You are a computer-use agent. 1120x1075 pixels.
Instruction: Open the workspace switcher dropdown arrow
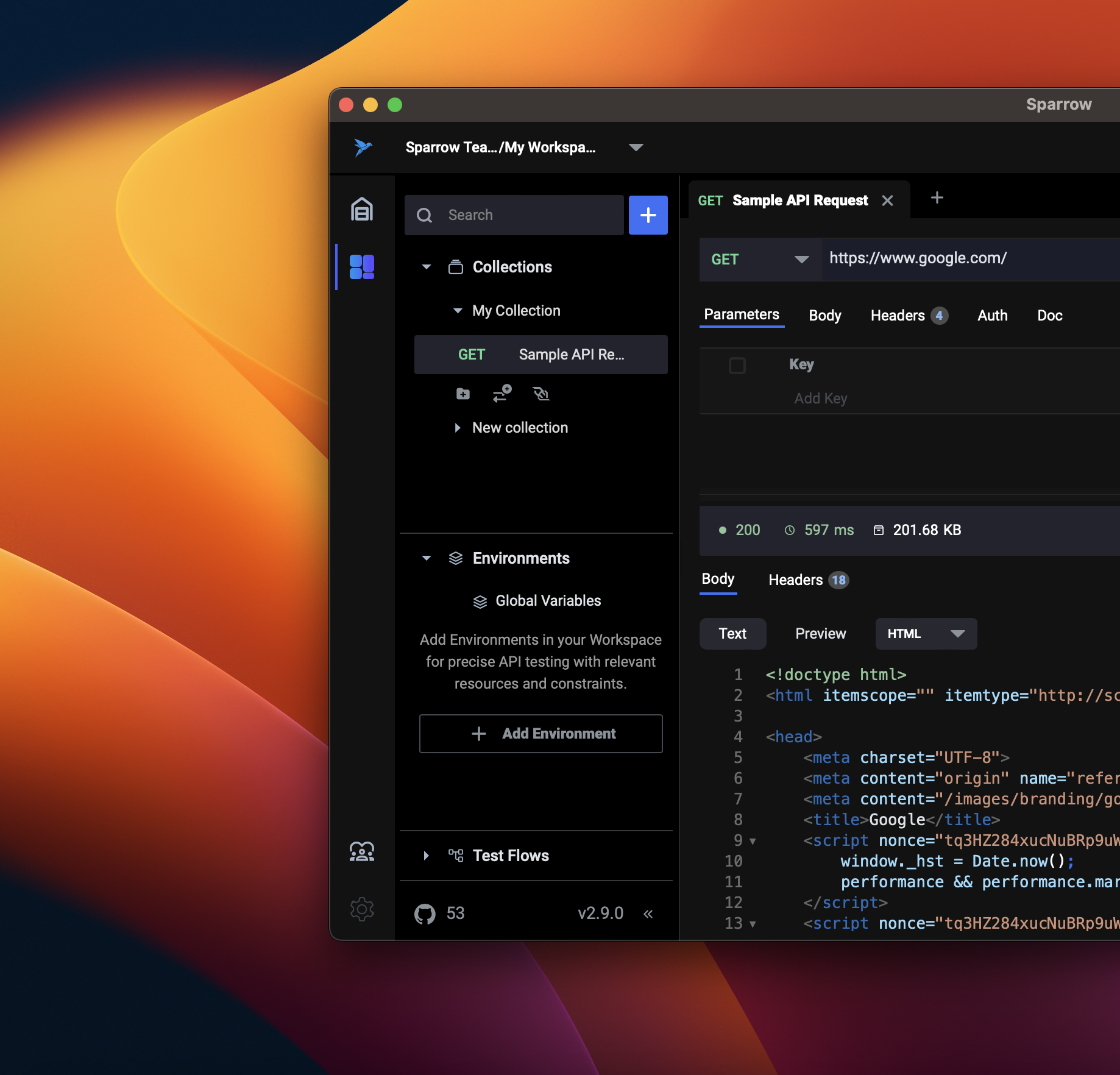pyautogui.click(x=636, y=147)
